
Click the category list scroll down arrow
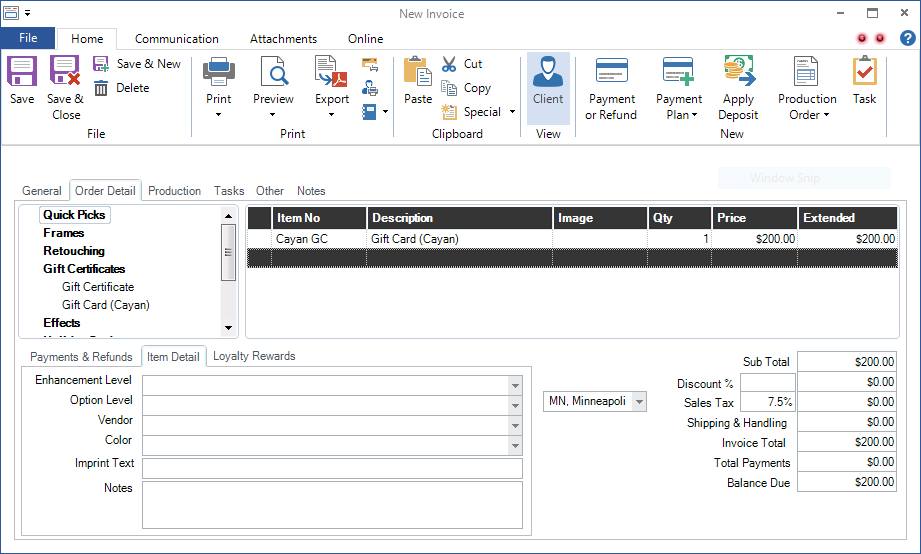(x=228, y=328)
